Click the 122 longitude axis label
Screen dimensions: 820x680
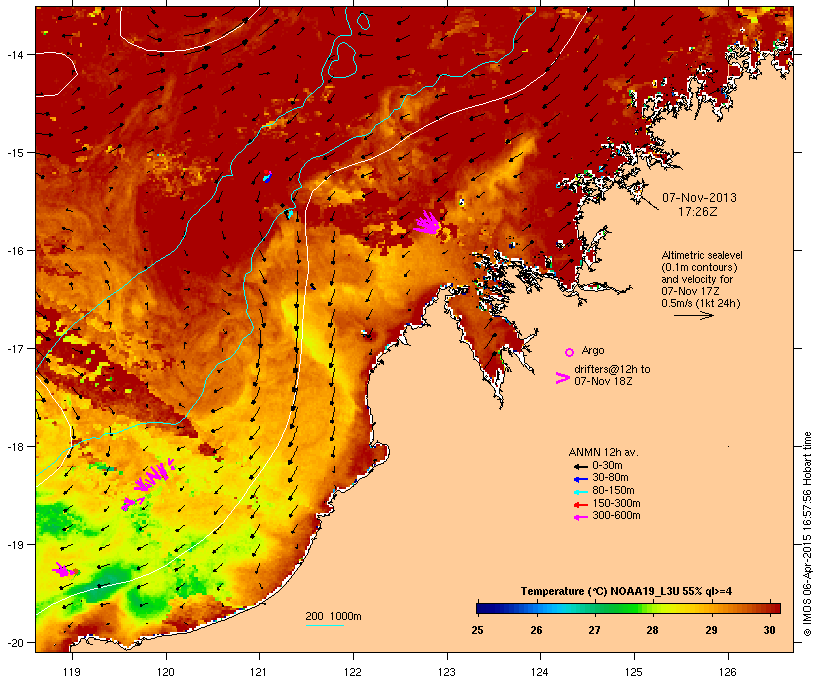(353, 672)
